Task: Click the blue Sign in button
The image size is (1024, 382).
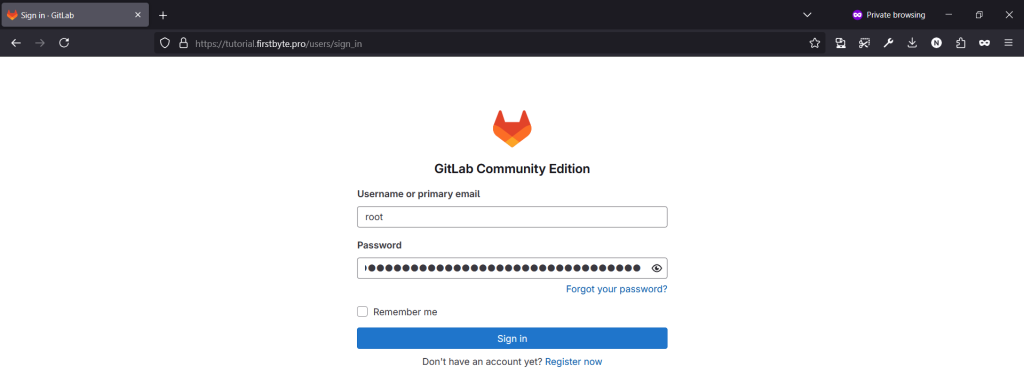Action: coord(512,338)
